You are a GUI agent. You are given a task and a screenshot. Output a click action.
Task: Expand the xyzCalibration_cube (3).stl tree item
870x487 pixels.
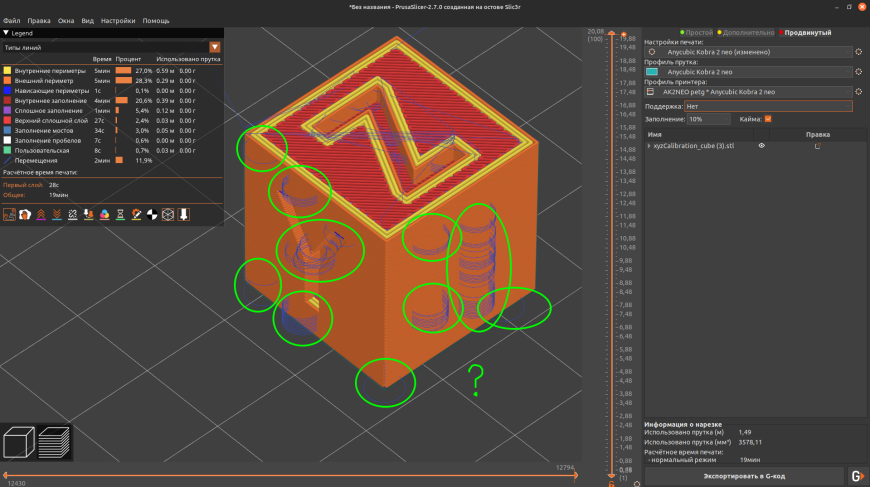pyautogui.click(x=649, y=146)
